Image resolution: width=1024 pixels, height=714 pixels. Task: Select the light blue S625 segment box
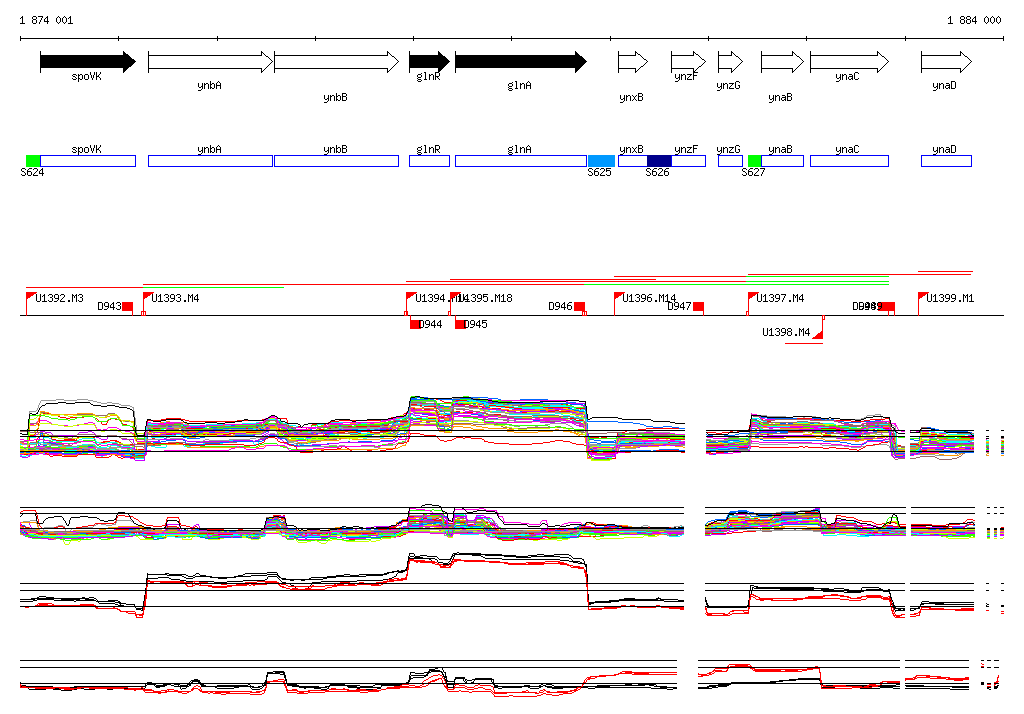[x=601, y=161]
